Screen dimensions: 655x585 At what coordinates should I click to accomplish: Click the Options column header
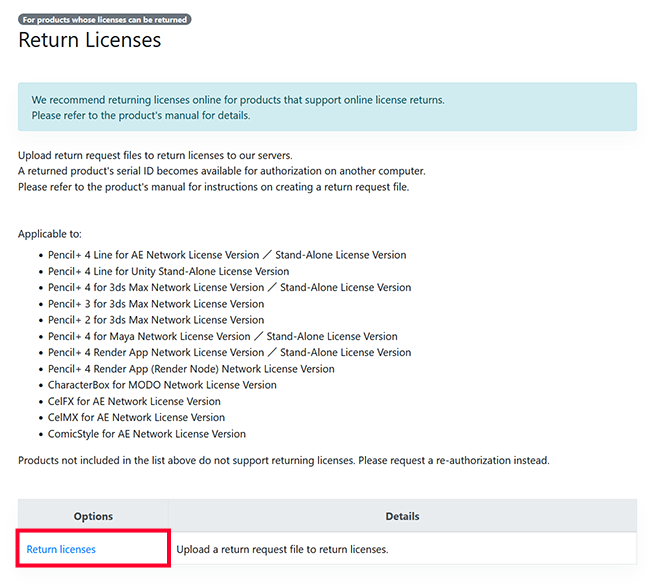click(x=93, y=516)
